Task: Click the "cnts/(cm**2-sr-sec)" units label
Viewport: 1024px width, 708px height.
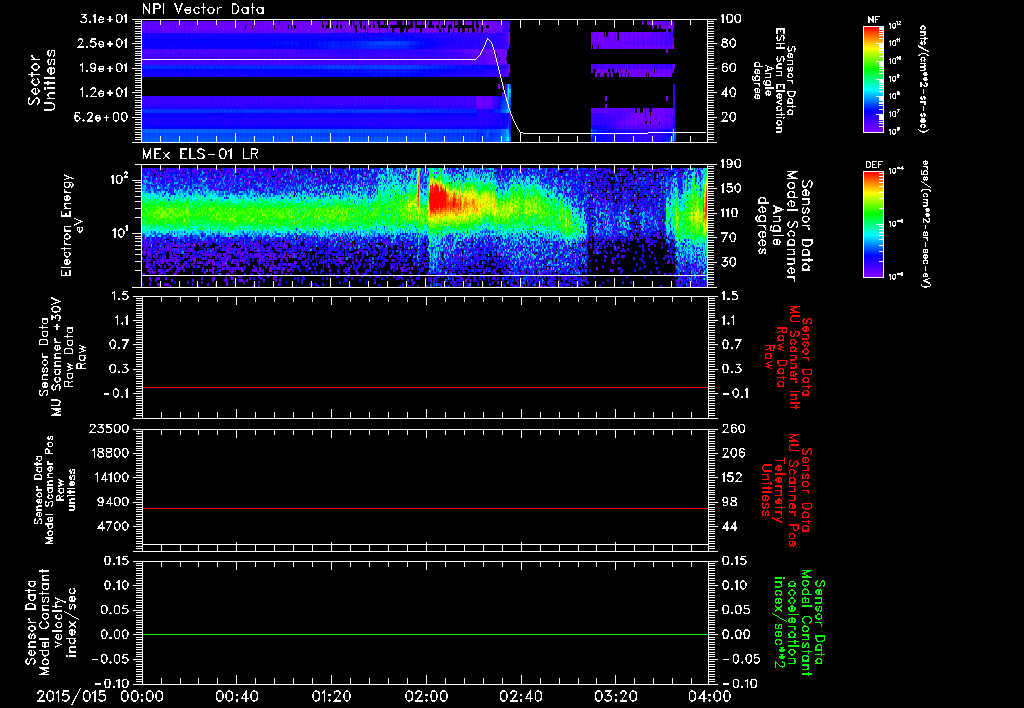Action: [x=923, y=78]
